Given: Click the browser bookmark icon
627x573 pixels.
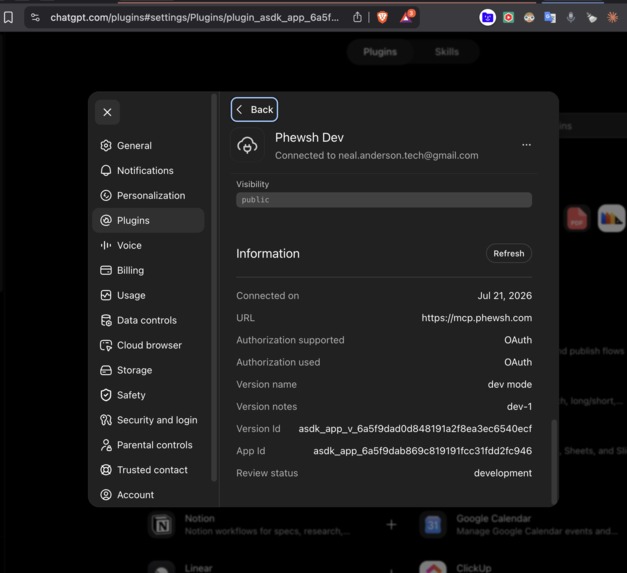Looking at the screenshot, I should [x=8, y=17].
